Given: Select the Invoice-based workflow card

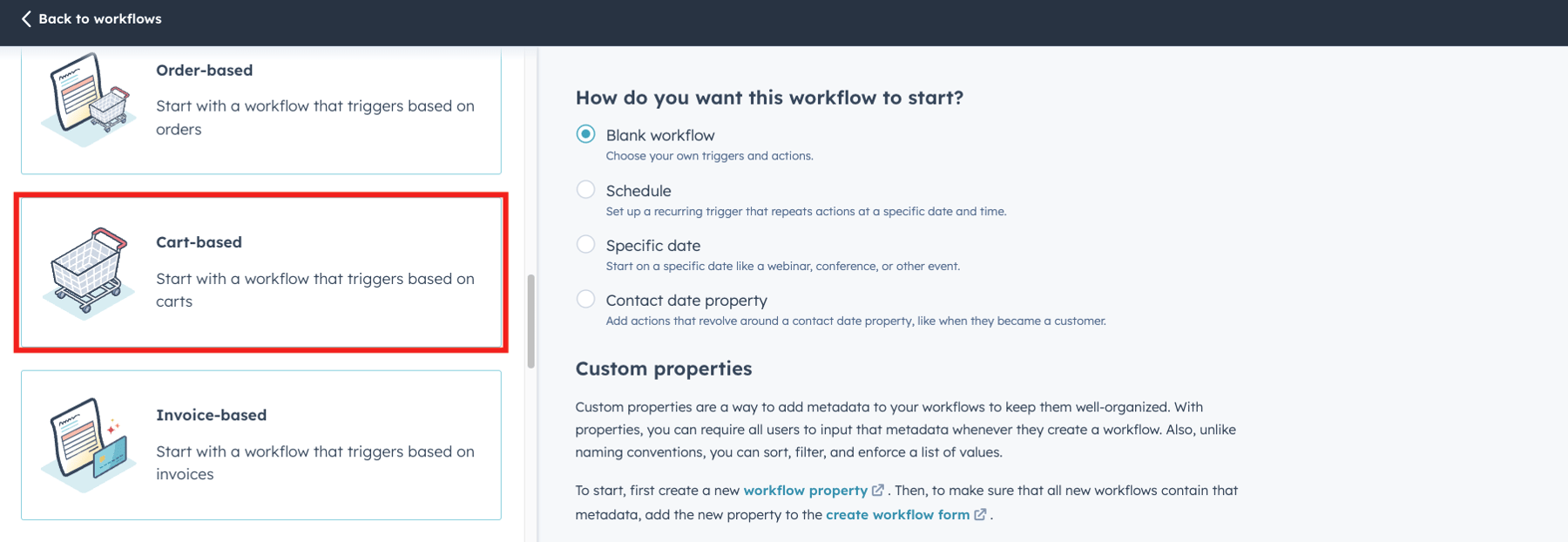Looking at the screenshot, I should [x=260, y=444].
